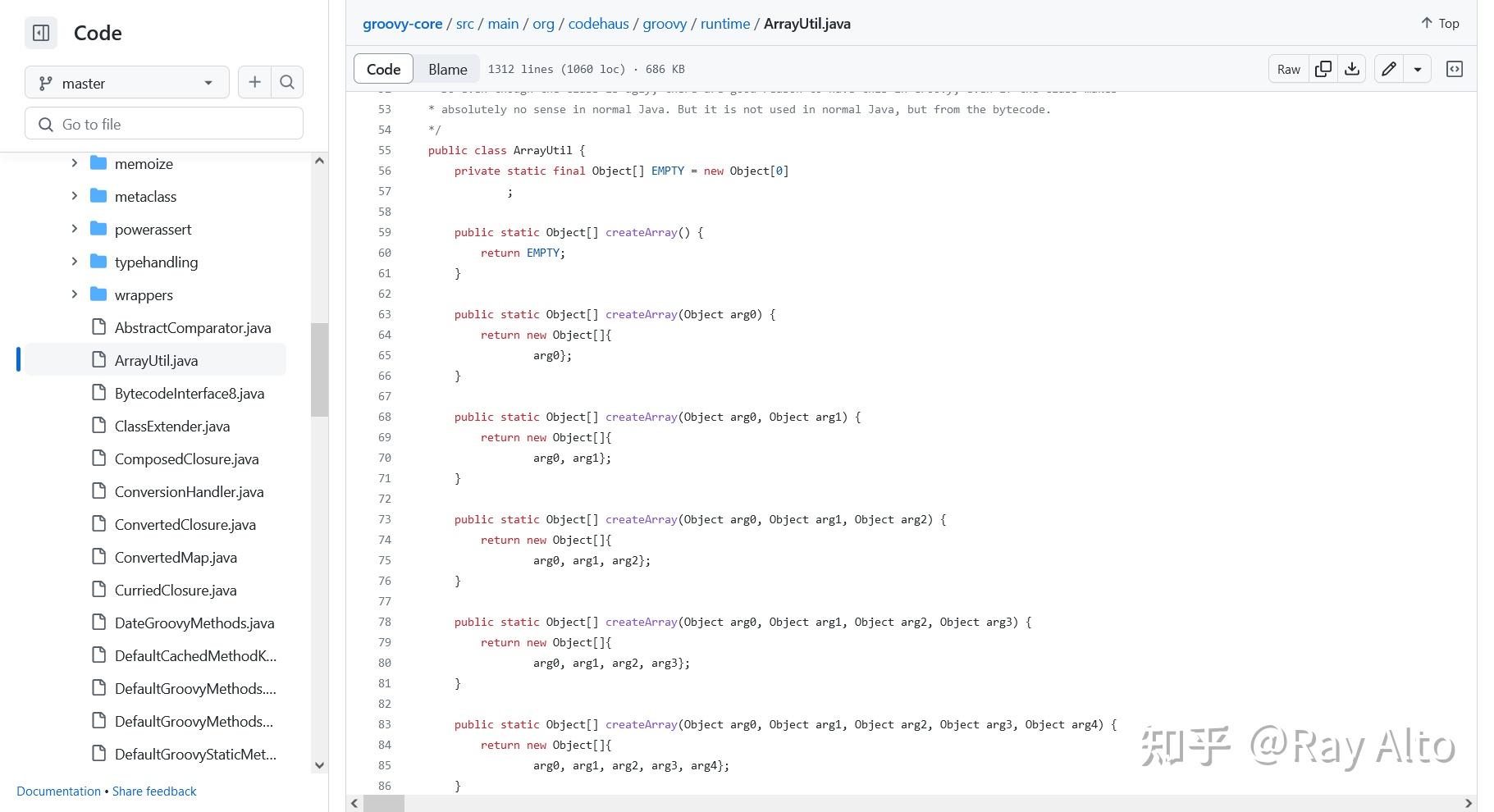
Task: Copy raw file contents to clipboard
Action: [x=1323, y=69]
